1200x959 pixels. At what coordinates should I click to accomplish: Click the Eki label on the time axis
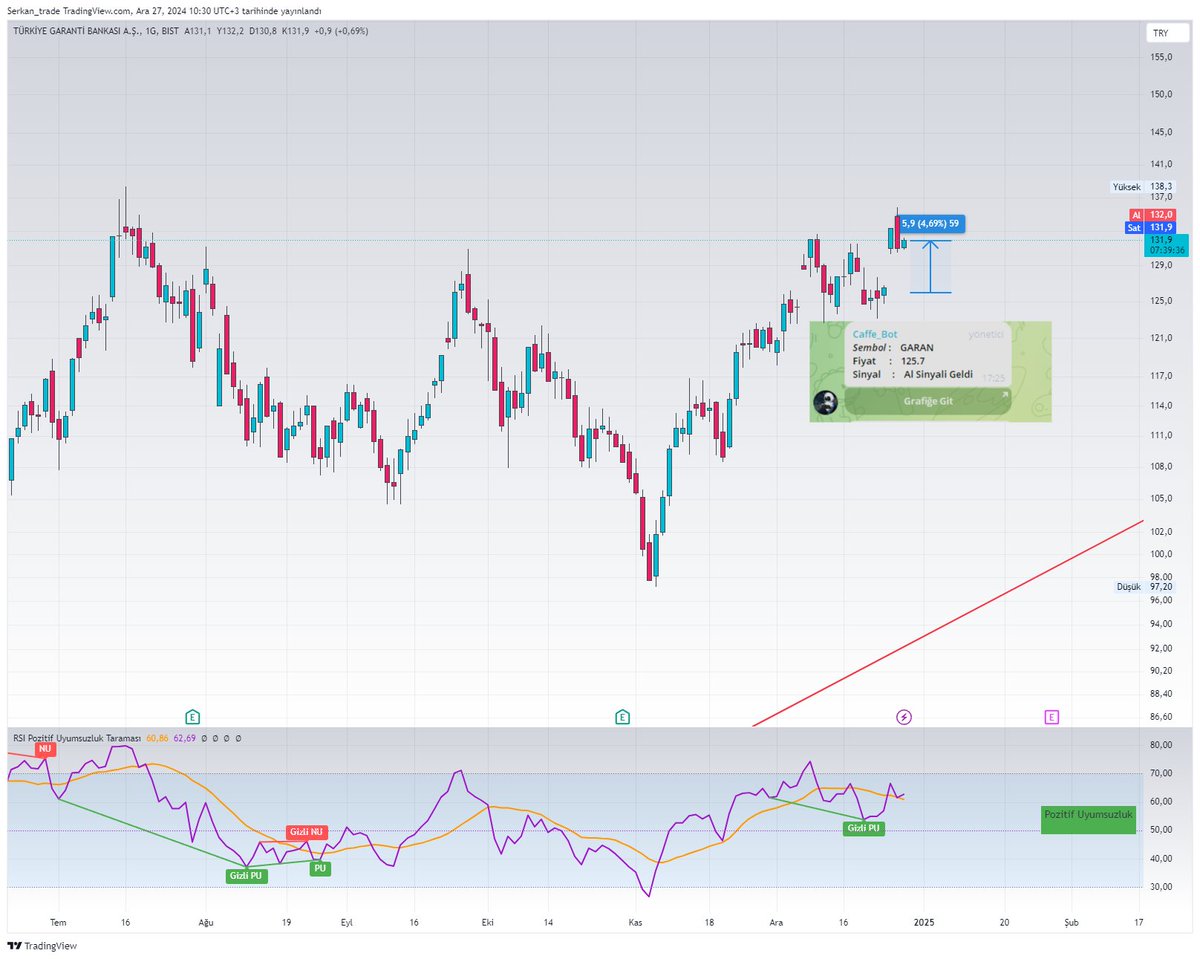point(488,922)
